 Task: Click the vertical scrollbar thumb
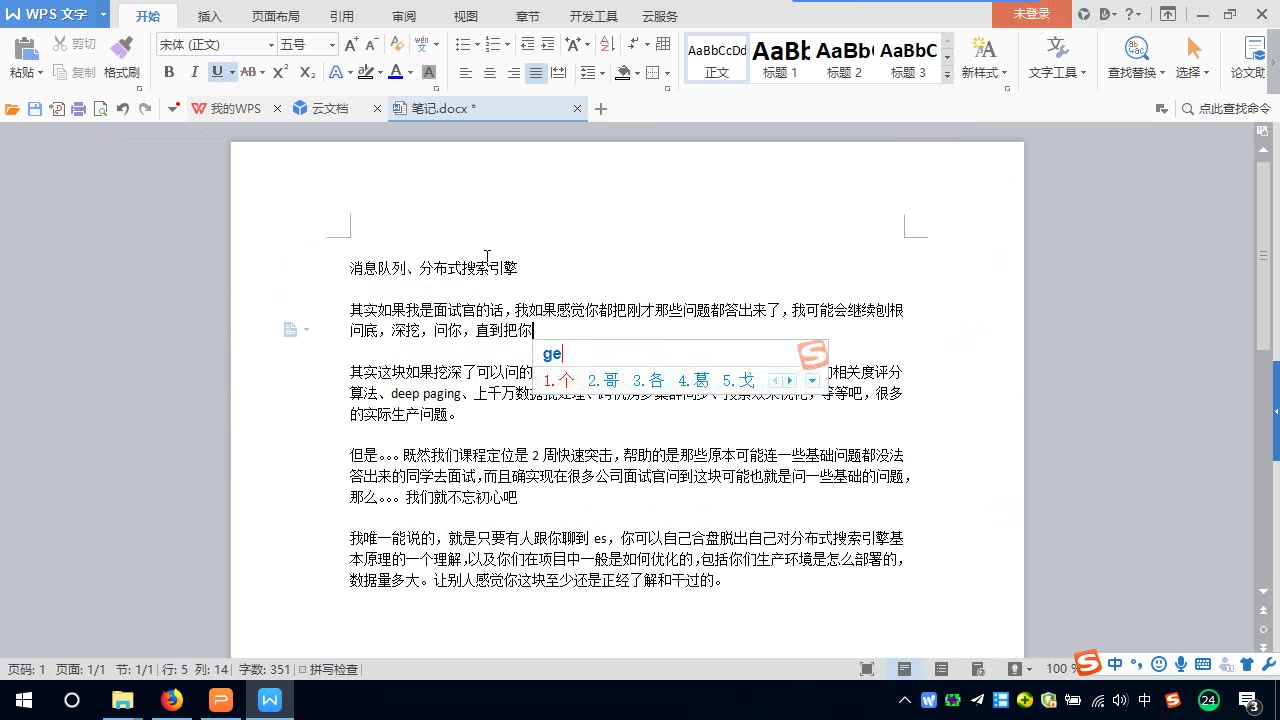[1264, 255]
